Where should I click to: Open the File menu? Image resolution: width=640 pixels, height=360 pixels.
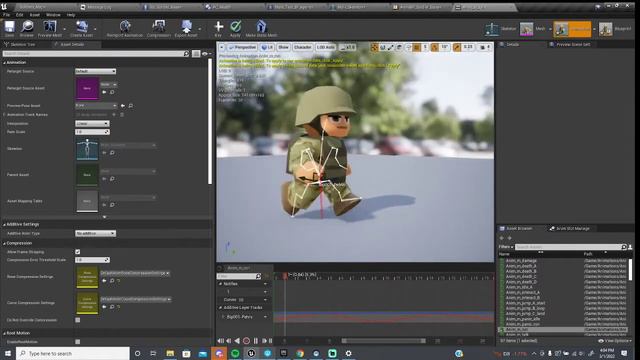point(7,15)
